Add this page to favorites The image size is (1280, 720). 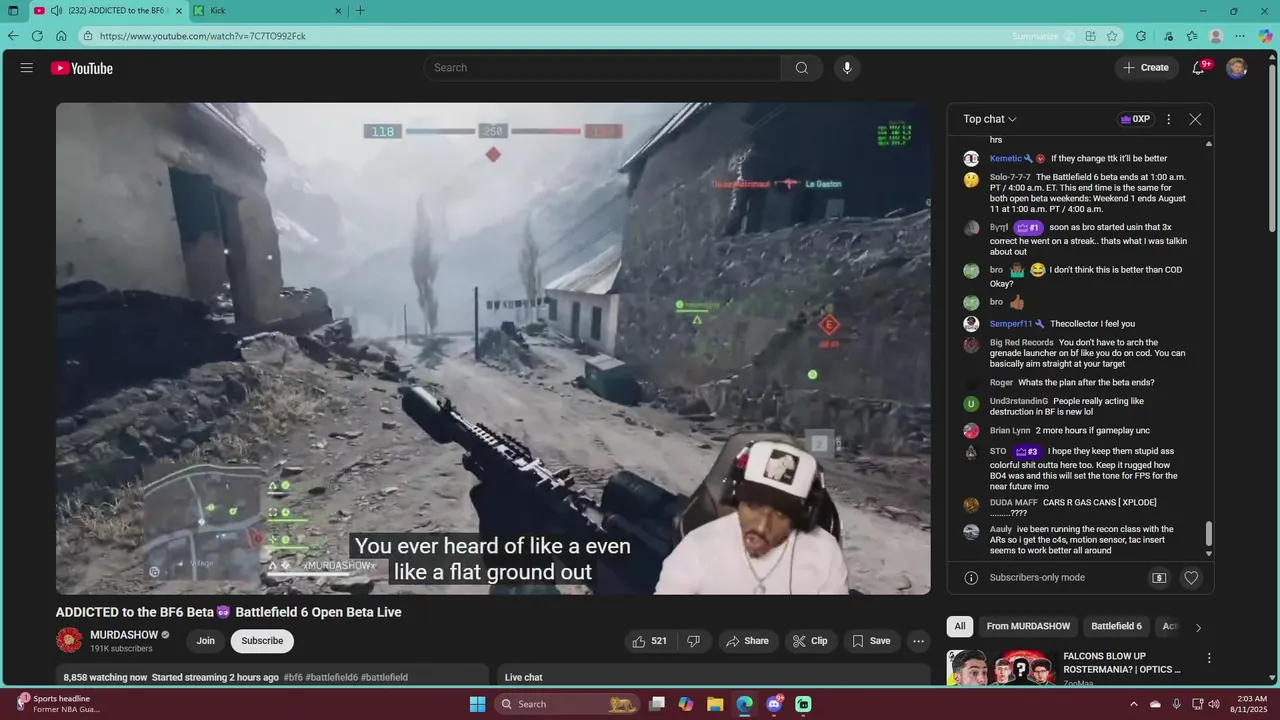pos(1112,36)
